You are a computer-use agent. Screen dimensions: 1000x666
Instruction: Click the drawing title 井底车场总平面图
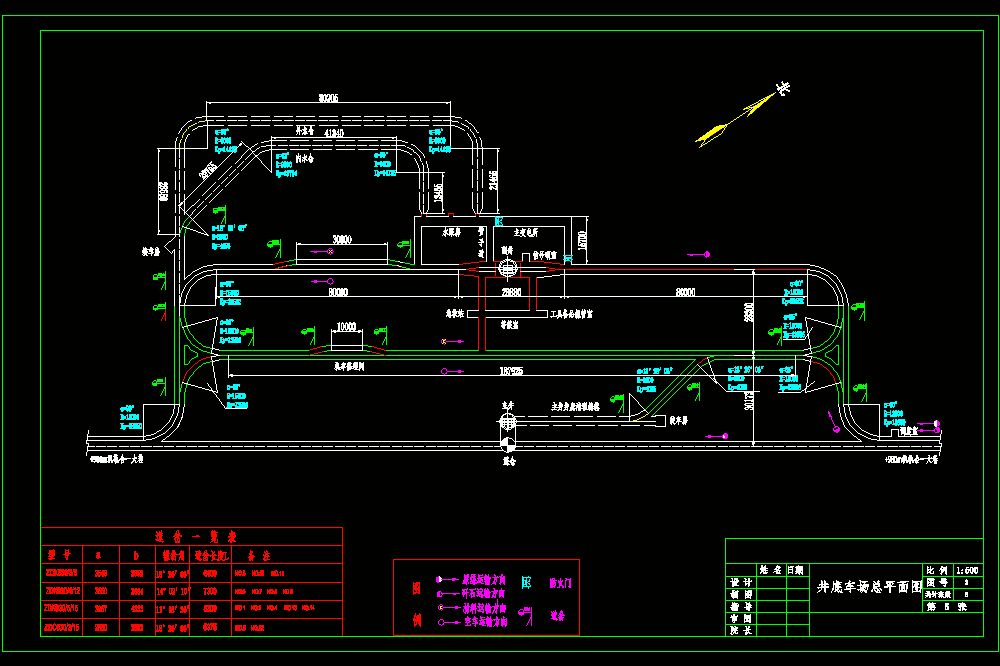coord(869,587)
